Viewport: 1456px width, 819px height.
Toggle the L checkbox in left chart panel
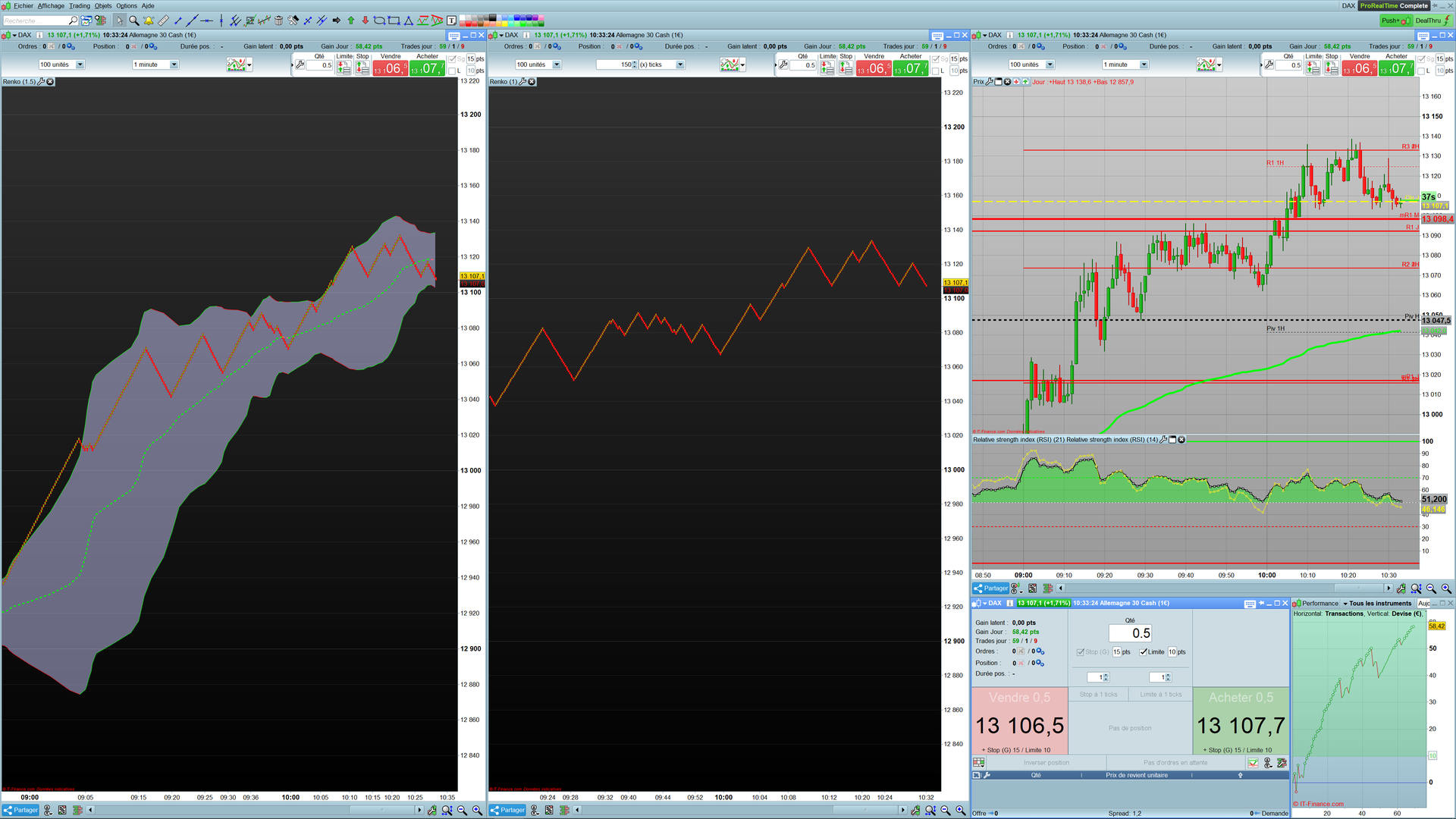click(x=453, y=71)
